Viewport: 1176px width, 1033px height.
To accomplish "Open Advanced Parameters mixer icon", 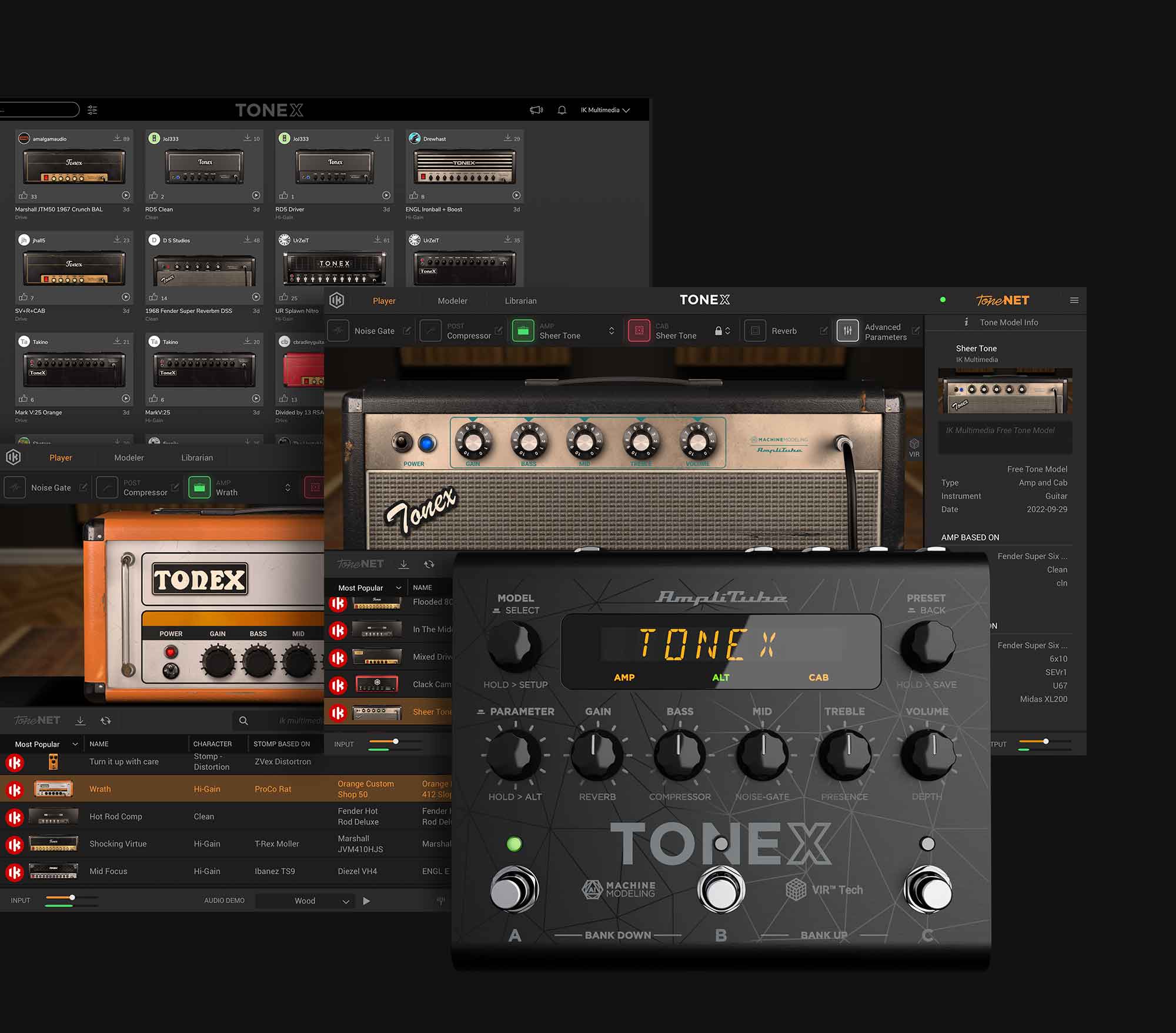I will [x=847, y=331].
